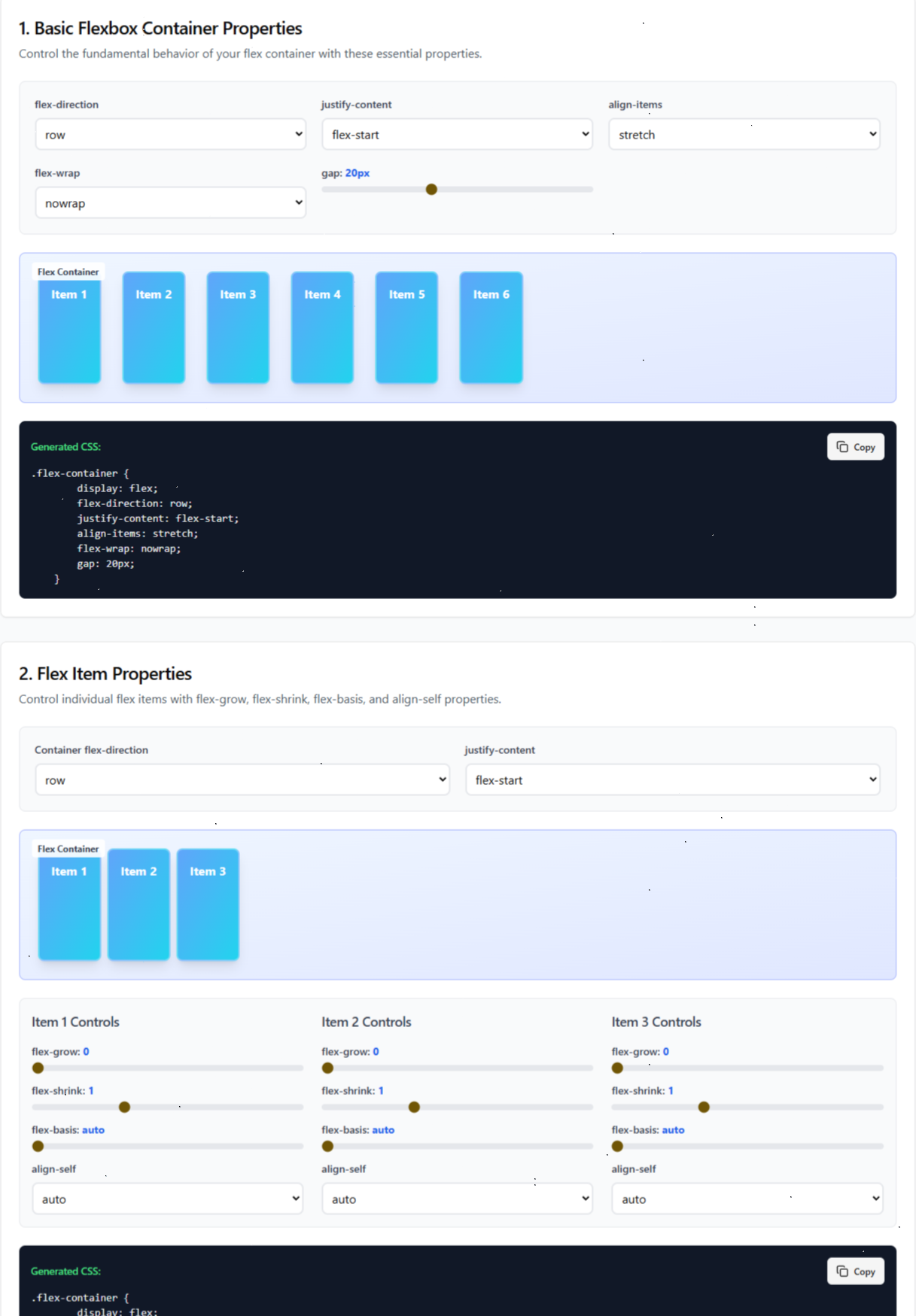916x1316 pixels.
Task: Click the Item 2 flex-grow slider handle
Action: (327, 1068)
